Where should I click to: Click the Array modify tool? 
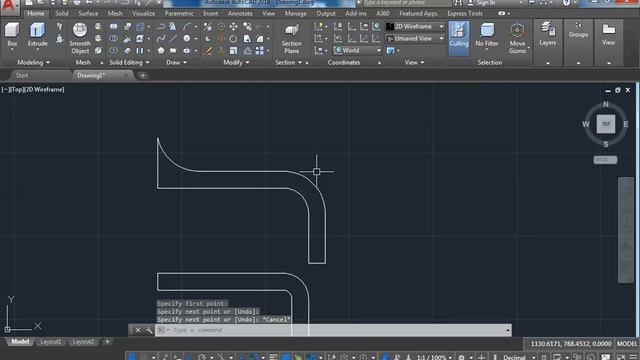260,51
